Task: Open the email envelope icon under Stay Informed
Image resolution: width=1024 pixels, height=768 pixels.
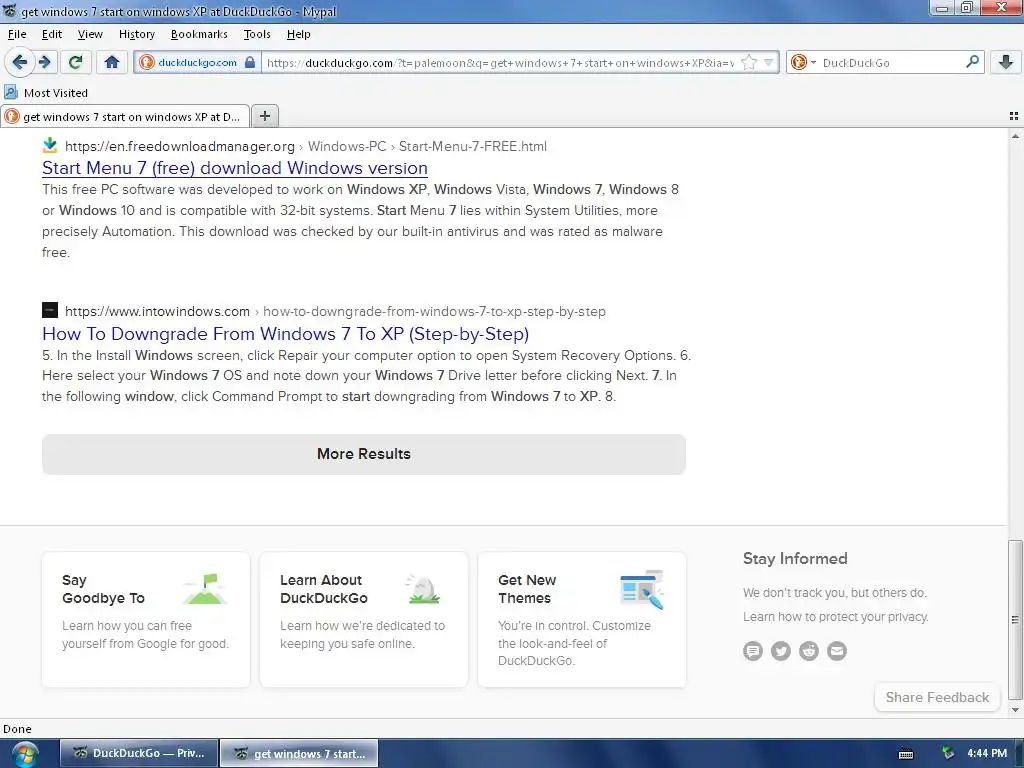Action: click(x=837, y=650)
